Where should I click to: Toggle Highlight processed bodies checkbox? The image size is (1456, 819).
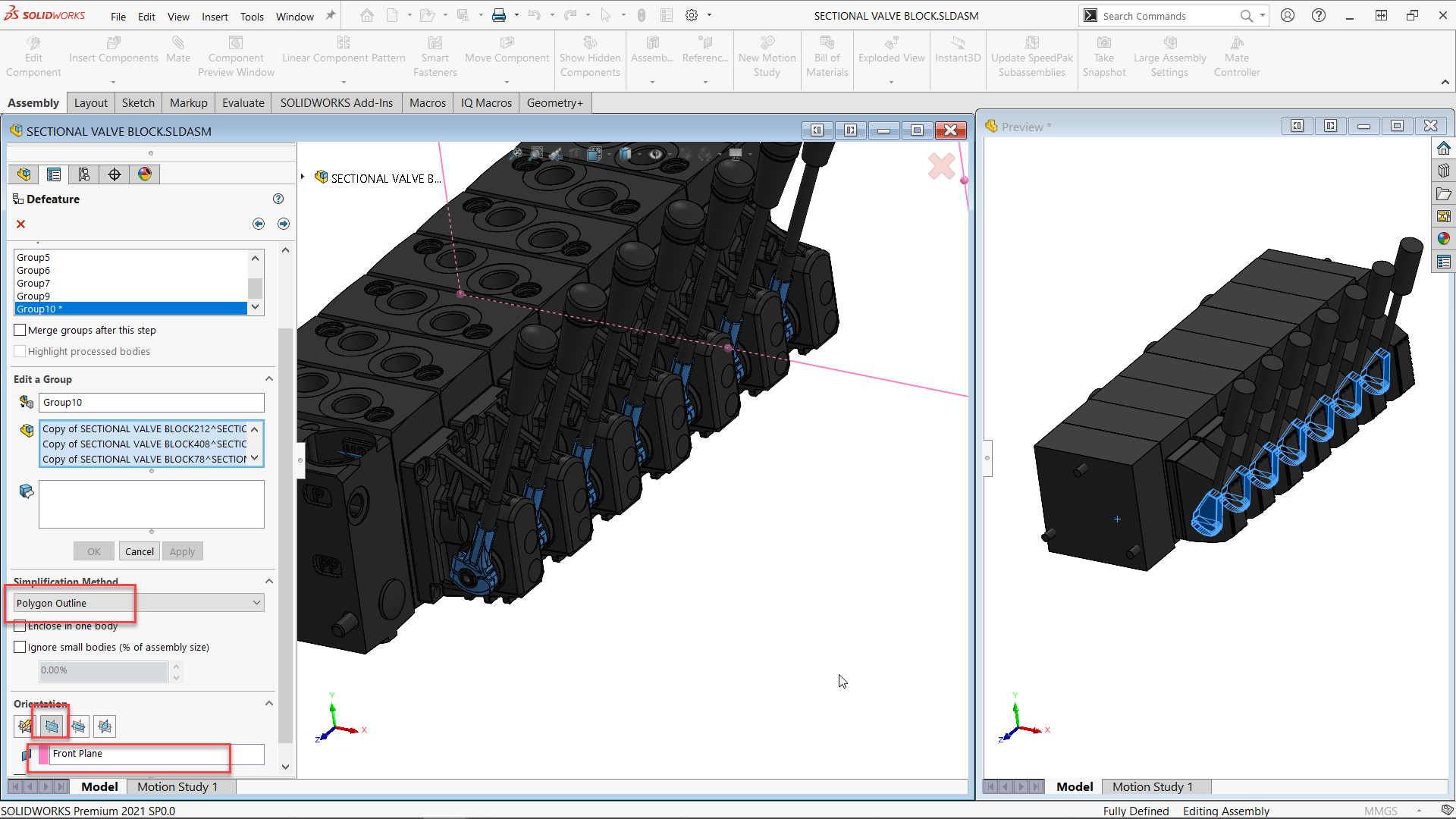click(20, 352)
